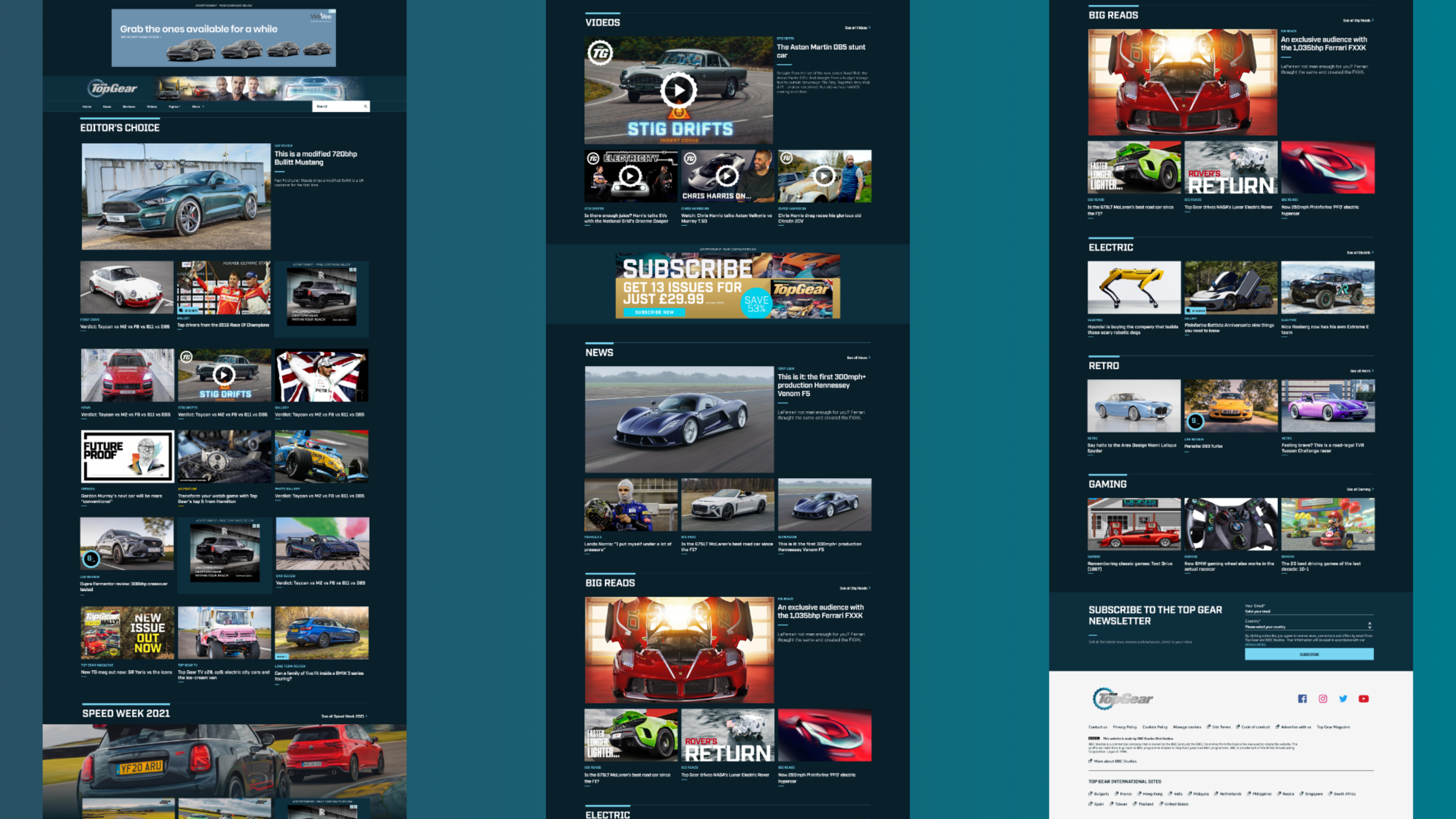Open the Privacy Policy footer link
This screenshot has width=1456, height=819.
1125,727
